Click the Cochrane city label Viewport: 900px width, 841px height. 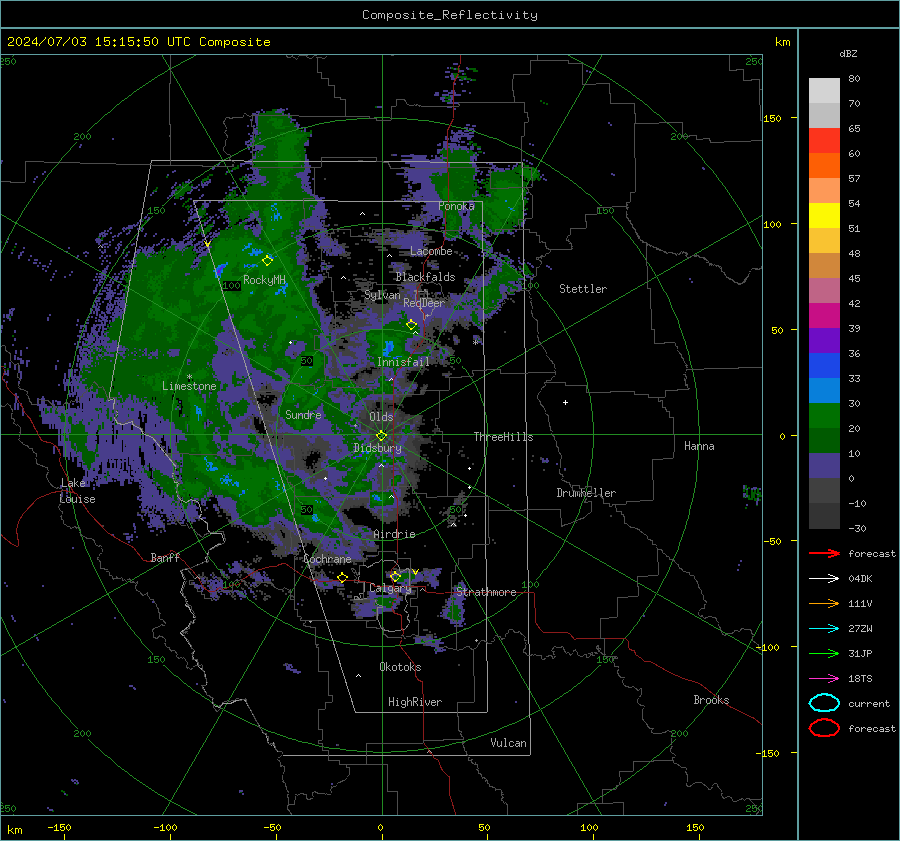tap(327, 559)
